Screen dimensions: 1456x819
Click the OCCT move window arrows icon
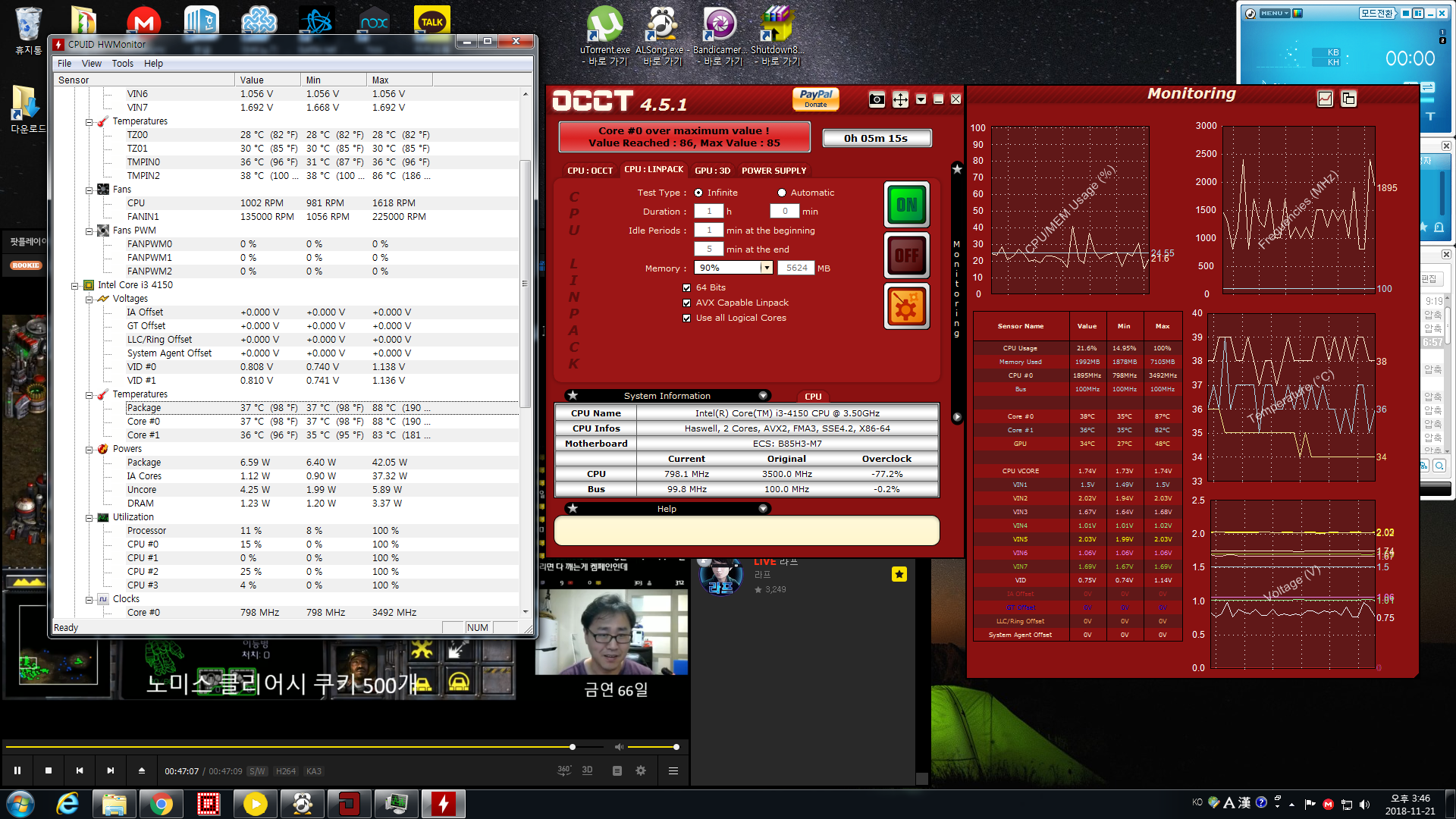(x=900, y=99)
